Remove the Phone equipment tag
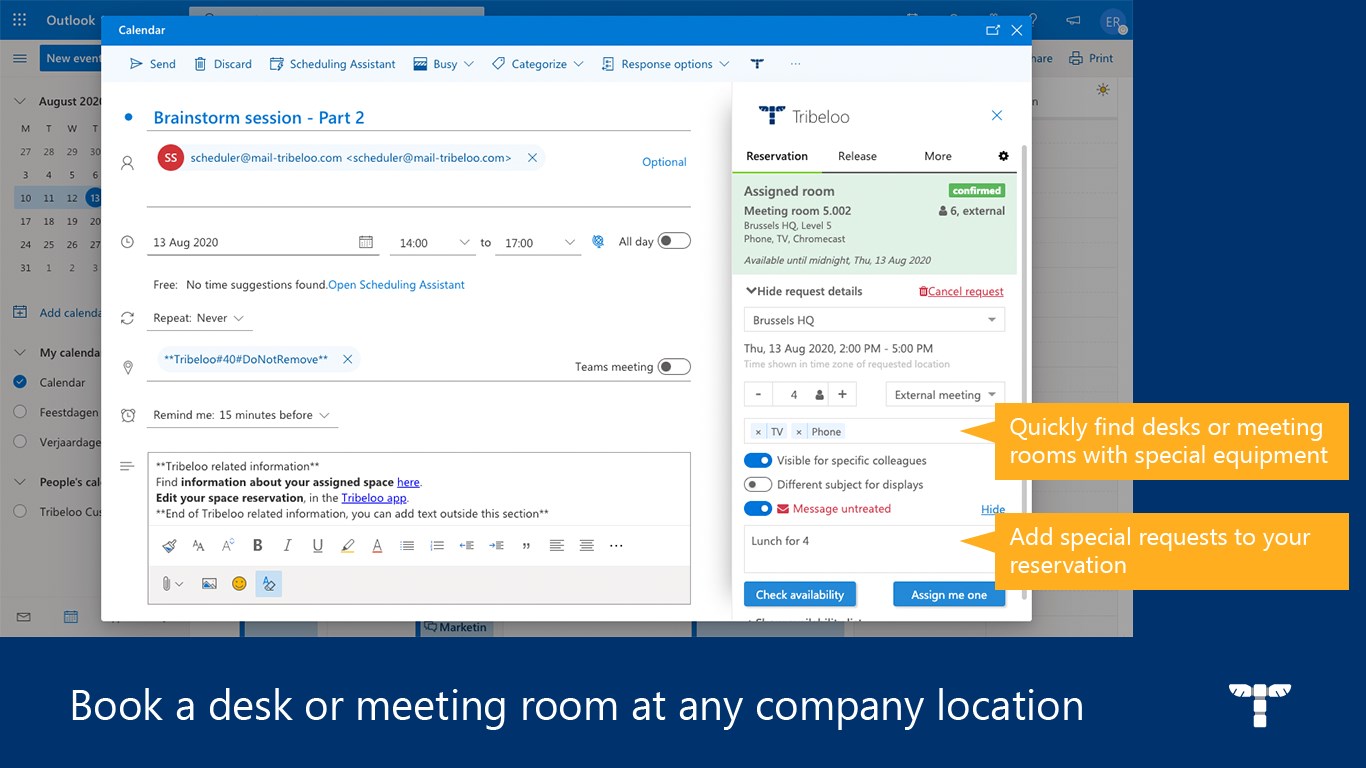Screen dimensions: 1366x768 point(798,432)
